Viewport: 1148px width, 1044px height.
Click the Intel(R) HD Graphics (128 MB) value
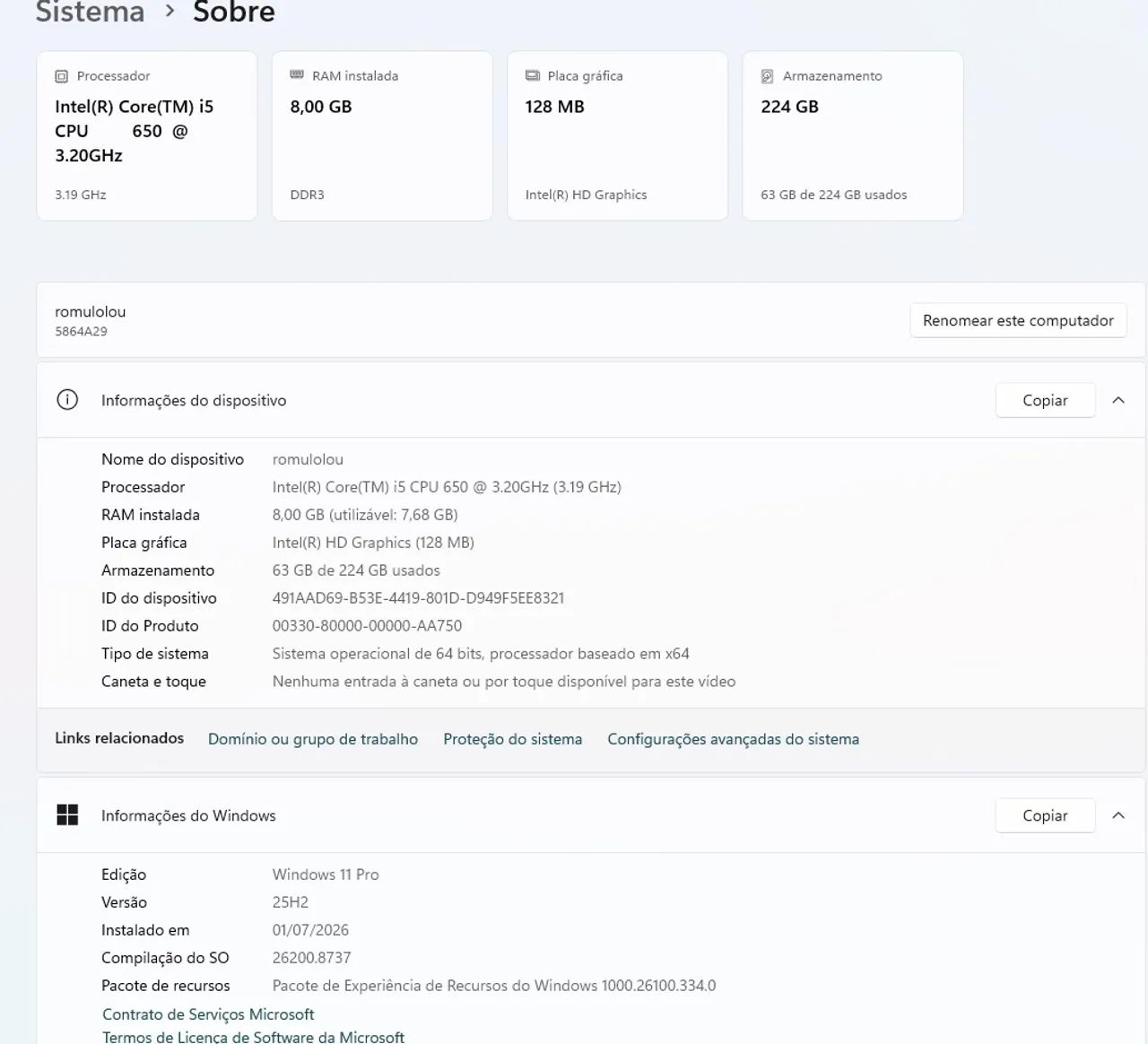(x=373, y=543)
